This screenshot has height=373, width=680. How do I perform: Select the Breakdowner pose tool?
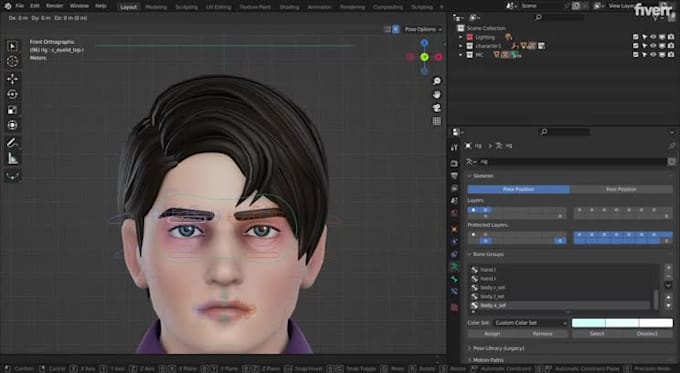click(x=12, y=176)
